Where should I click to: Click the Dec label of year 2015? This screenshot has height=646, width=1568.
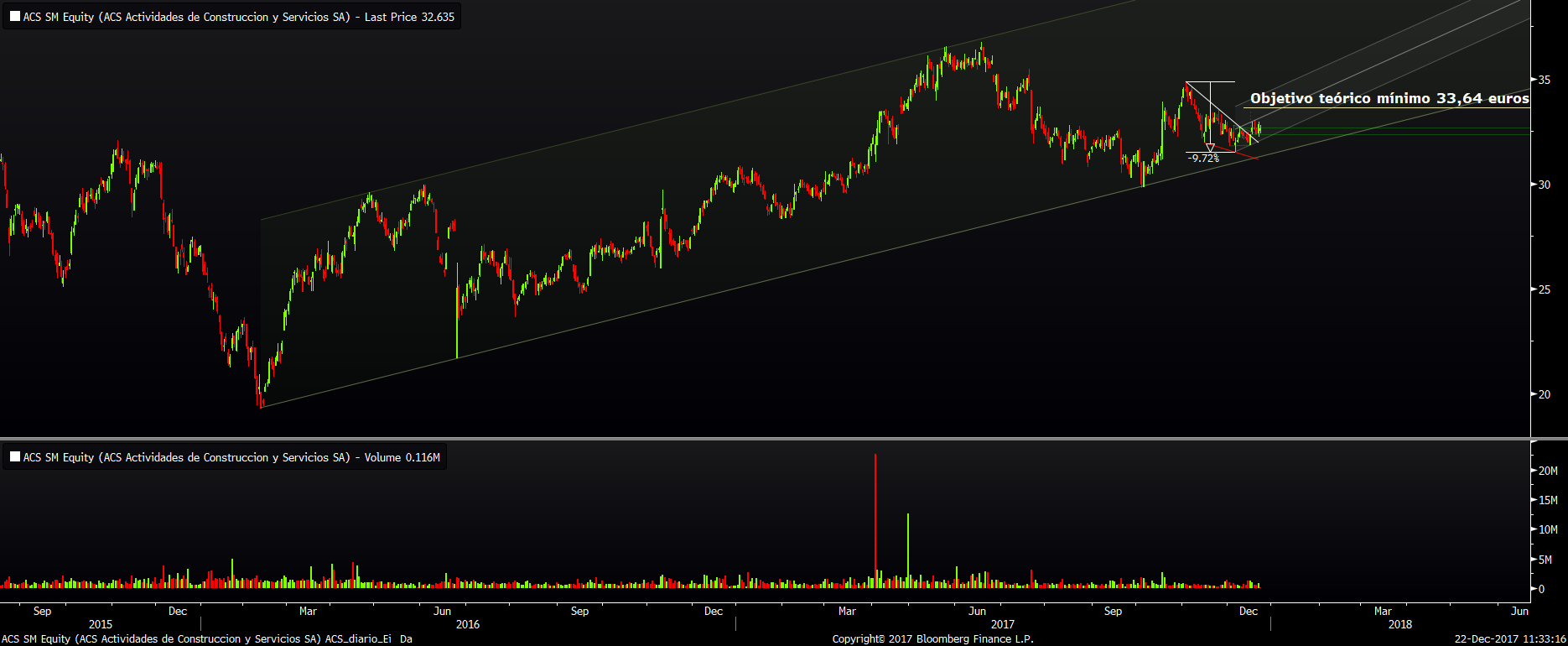(178, 612)
